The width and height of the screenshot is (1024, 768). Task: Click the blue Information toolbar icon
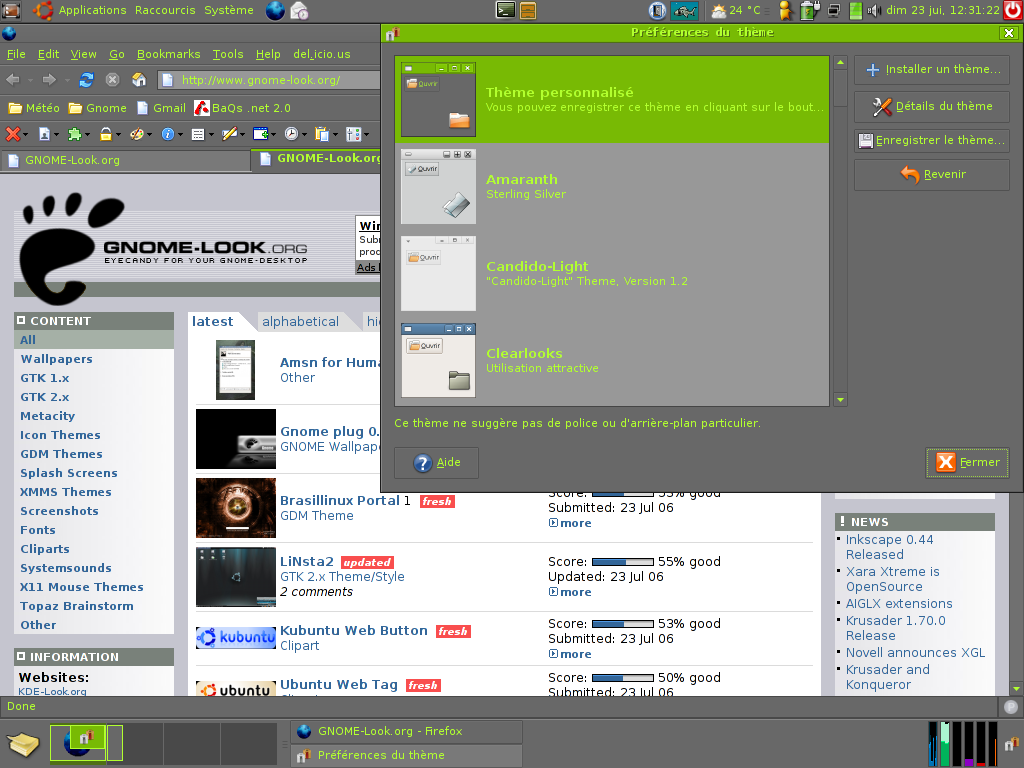pyautogui.click(x=168, y=134)
